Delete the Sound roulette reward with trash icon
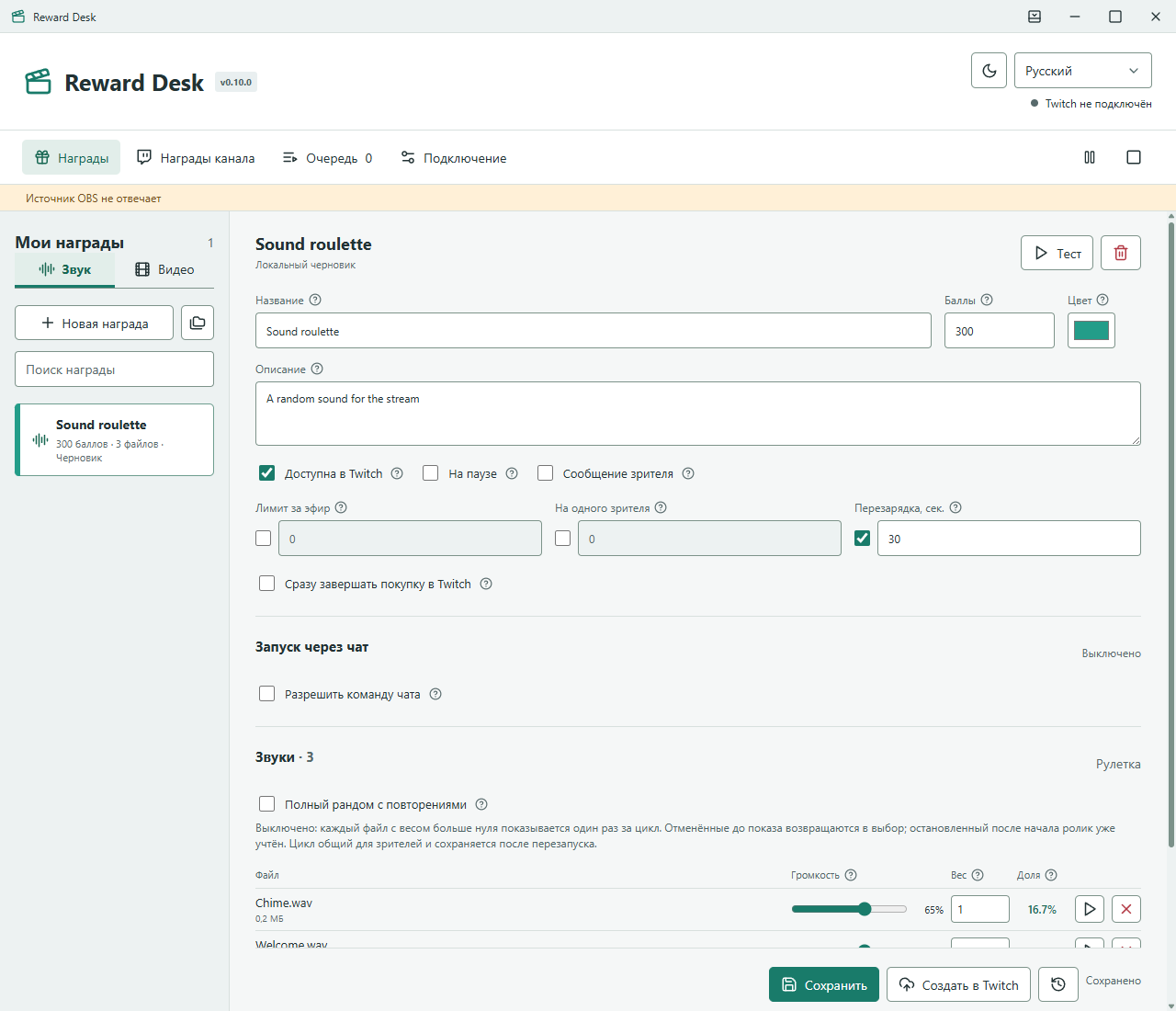Screen dimensions: 1176x1011 coord(1121,253)
